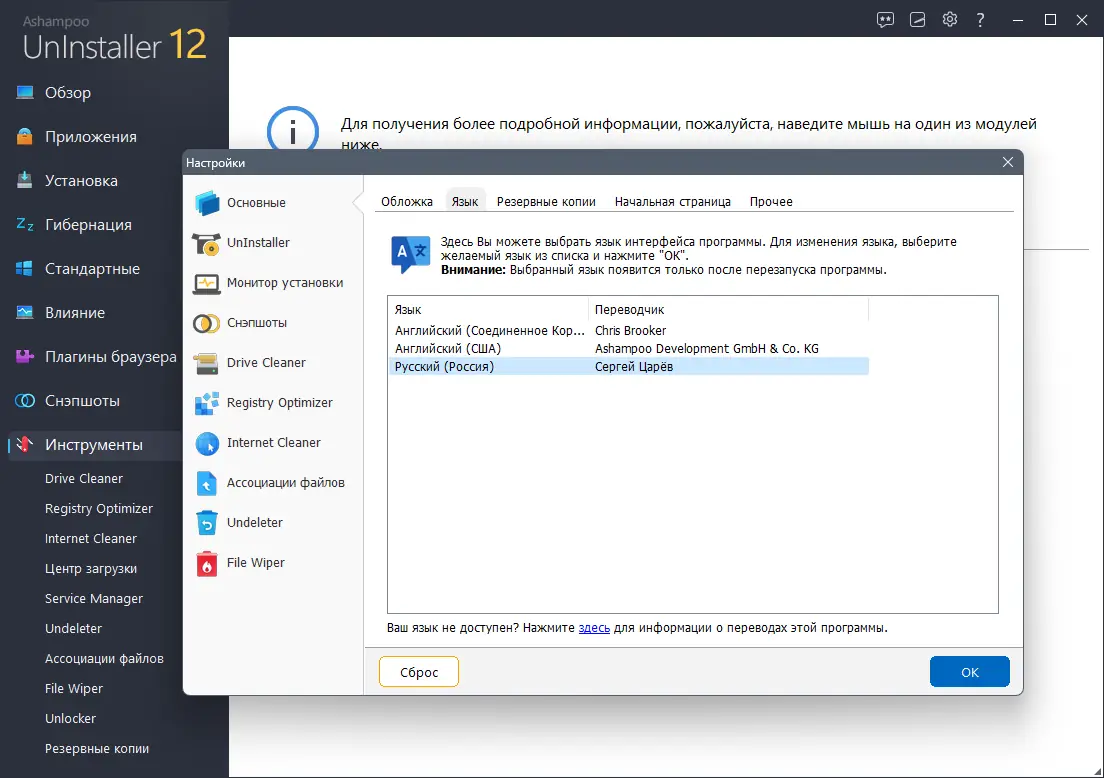Click the Приложения briefcase icon
Image resolution: width=1104 pixels, height=778 pixels.
coord(25,136)
